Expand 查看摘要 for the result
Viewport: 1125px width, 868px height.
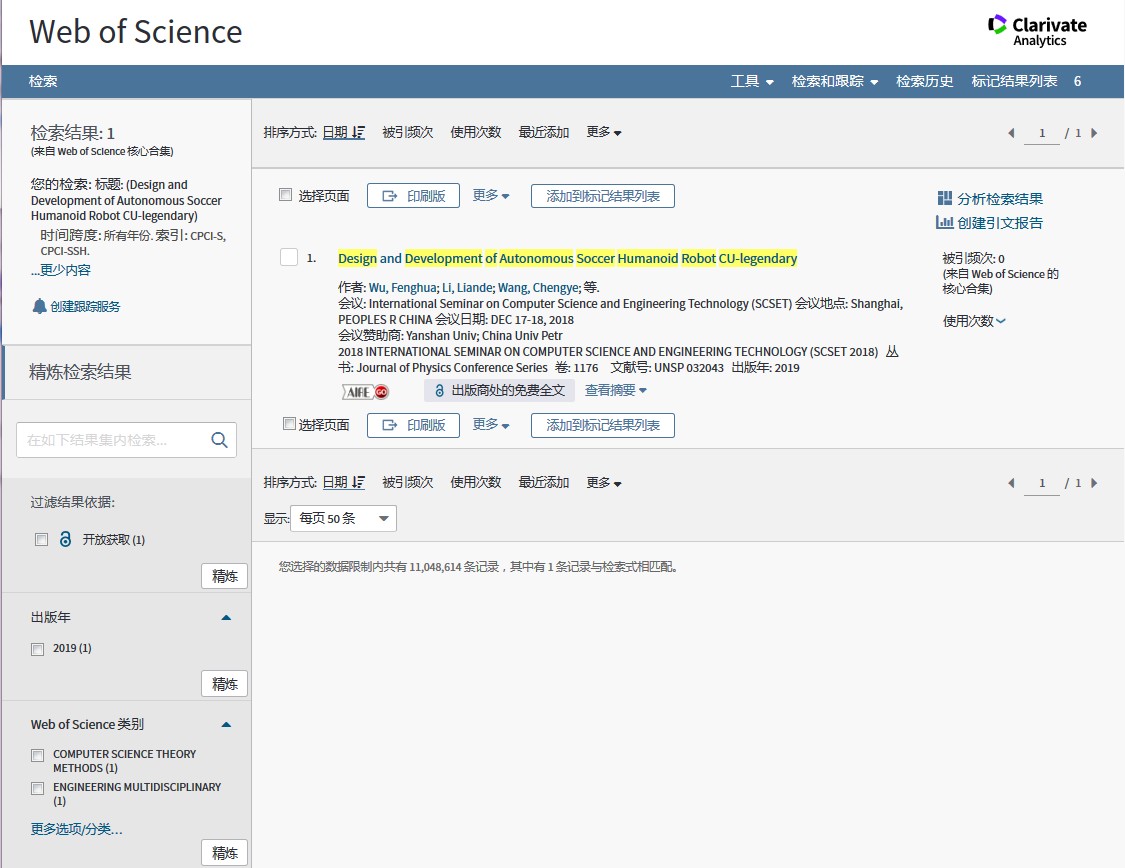tap(616, 390)
